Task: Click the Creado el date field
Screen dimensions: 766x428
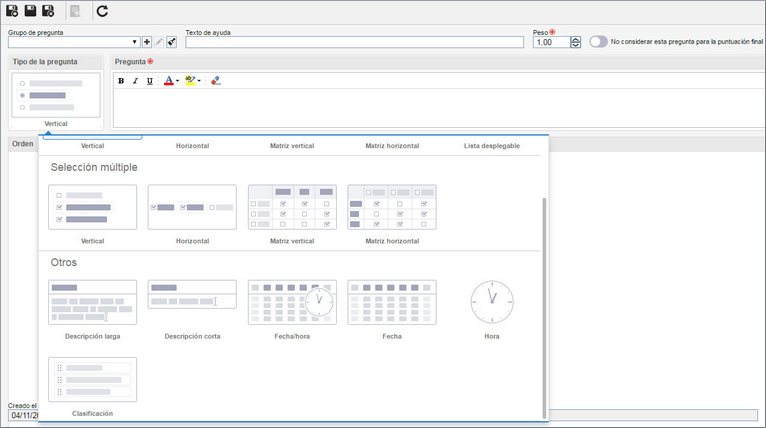Action: [23, 415]
